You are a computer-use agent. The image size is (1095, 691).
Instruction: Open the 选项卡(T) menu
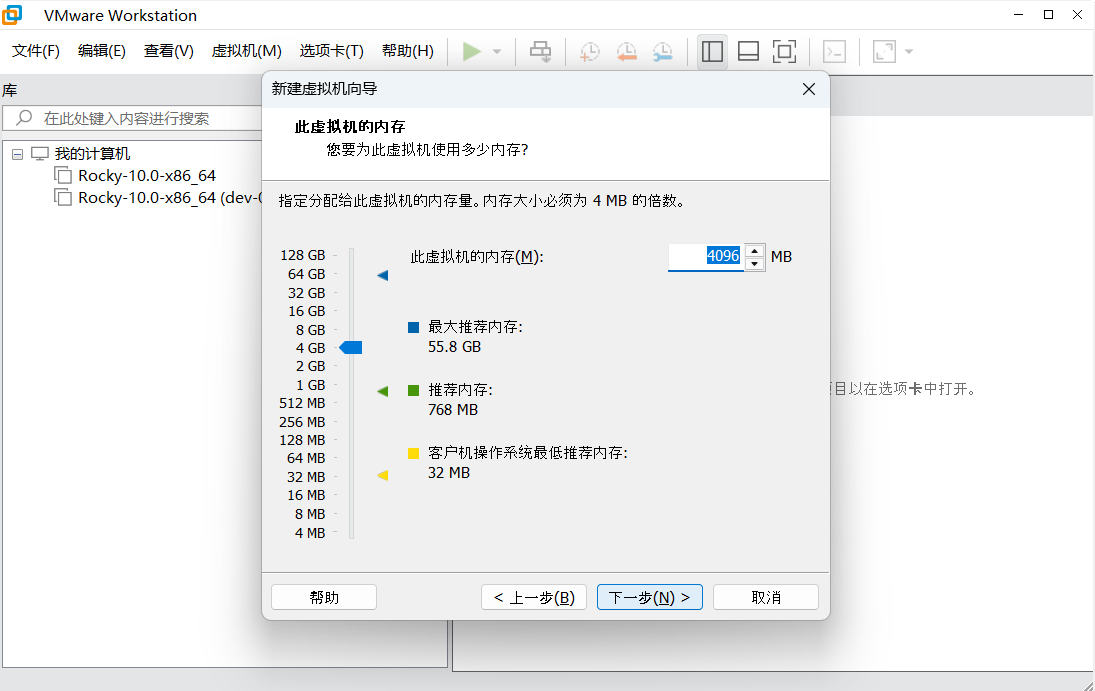330,51
